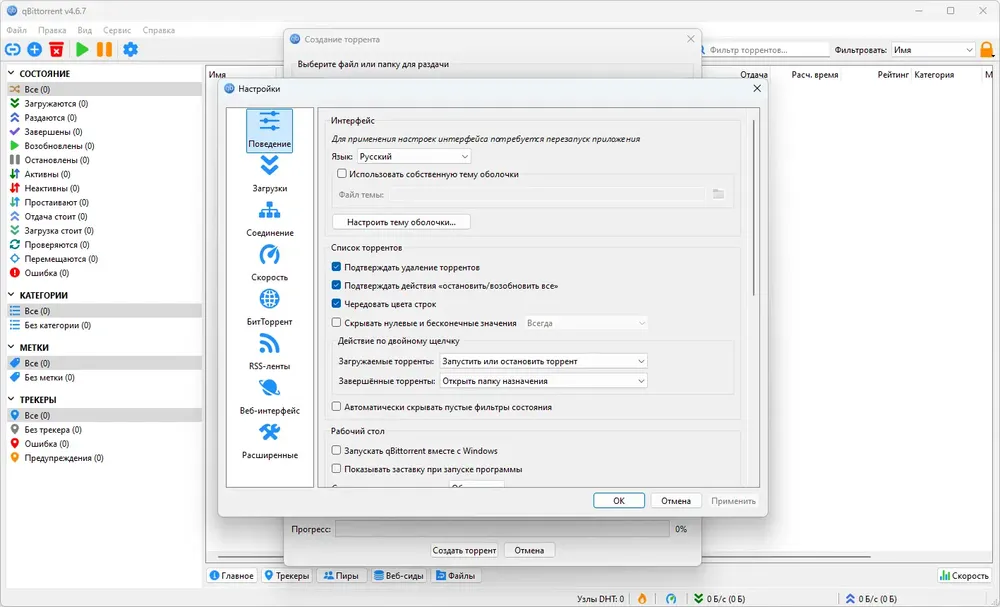Enable Запускать qBittorrent вместе с Windows
The height and width of the screenshot is (607, 1000).
[336, 450]
